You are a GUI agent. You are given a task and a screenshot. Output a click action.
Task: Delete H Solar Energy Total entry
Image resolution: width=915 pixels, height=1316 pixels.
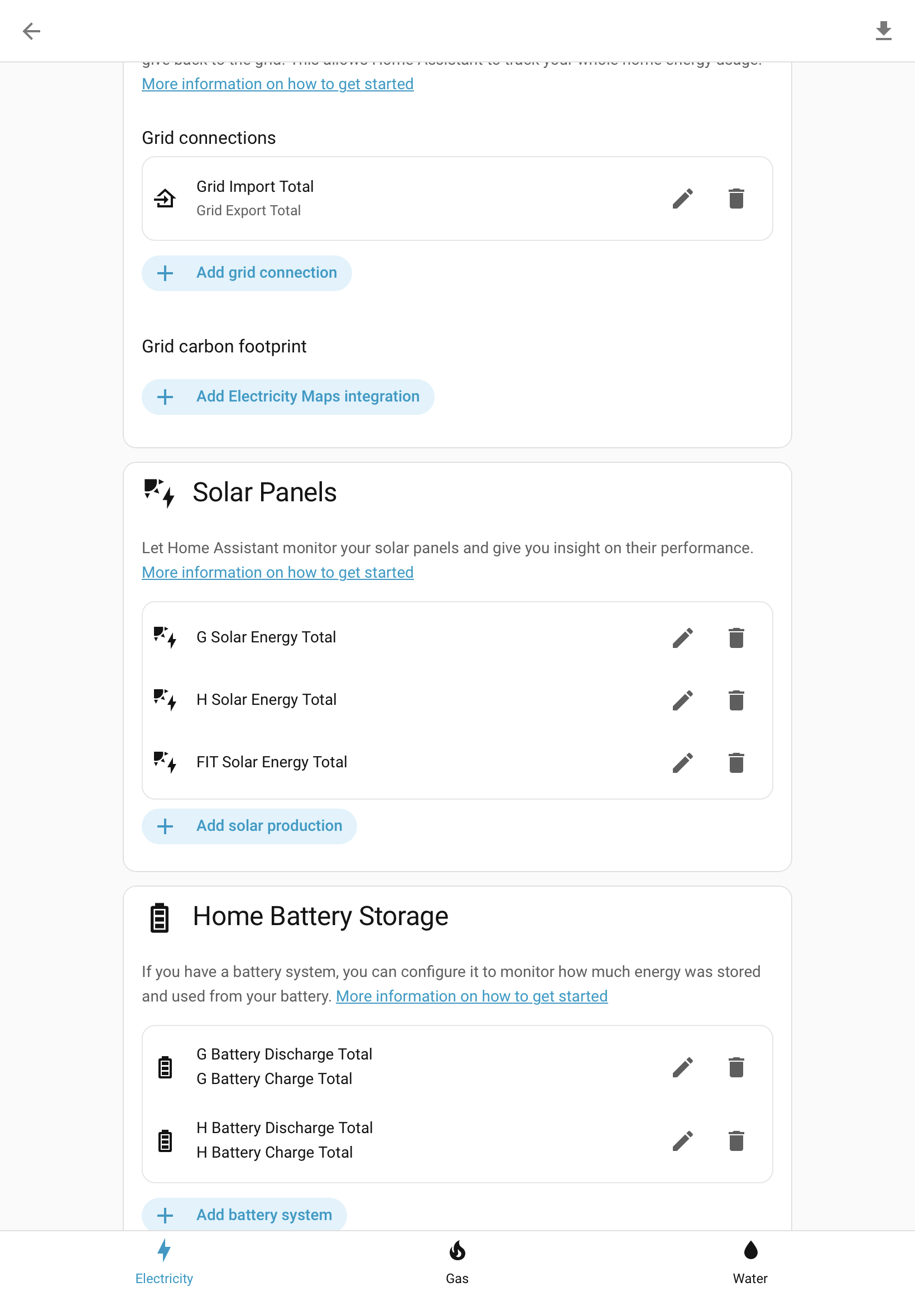(x=736, y=700)
